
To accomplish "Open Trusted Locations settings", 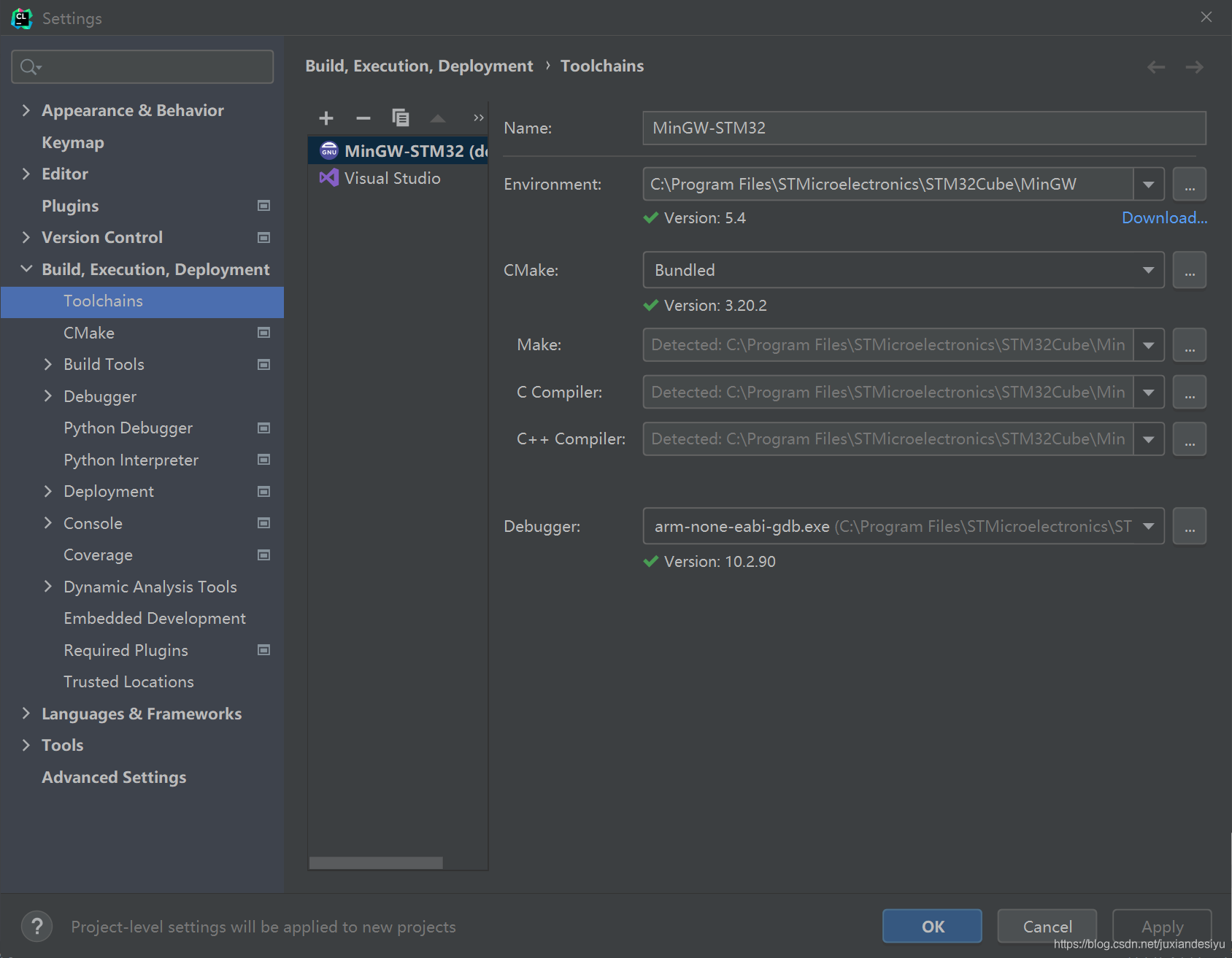I will [x=128, y=681].
